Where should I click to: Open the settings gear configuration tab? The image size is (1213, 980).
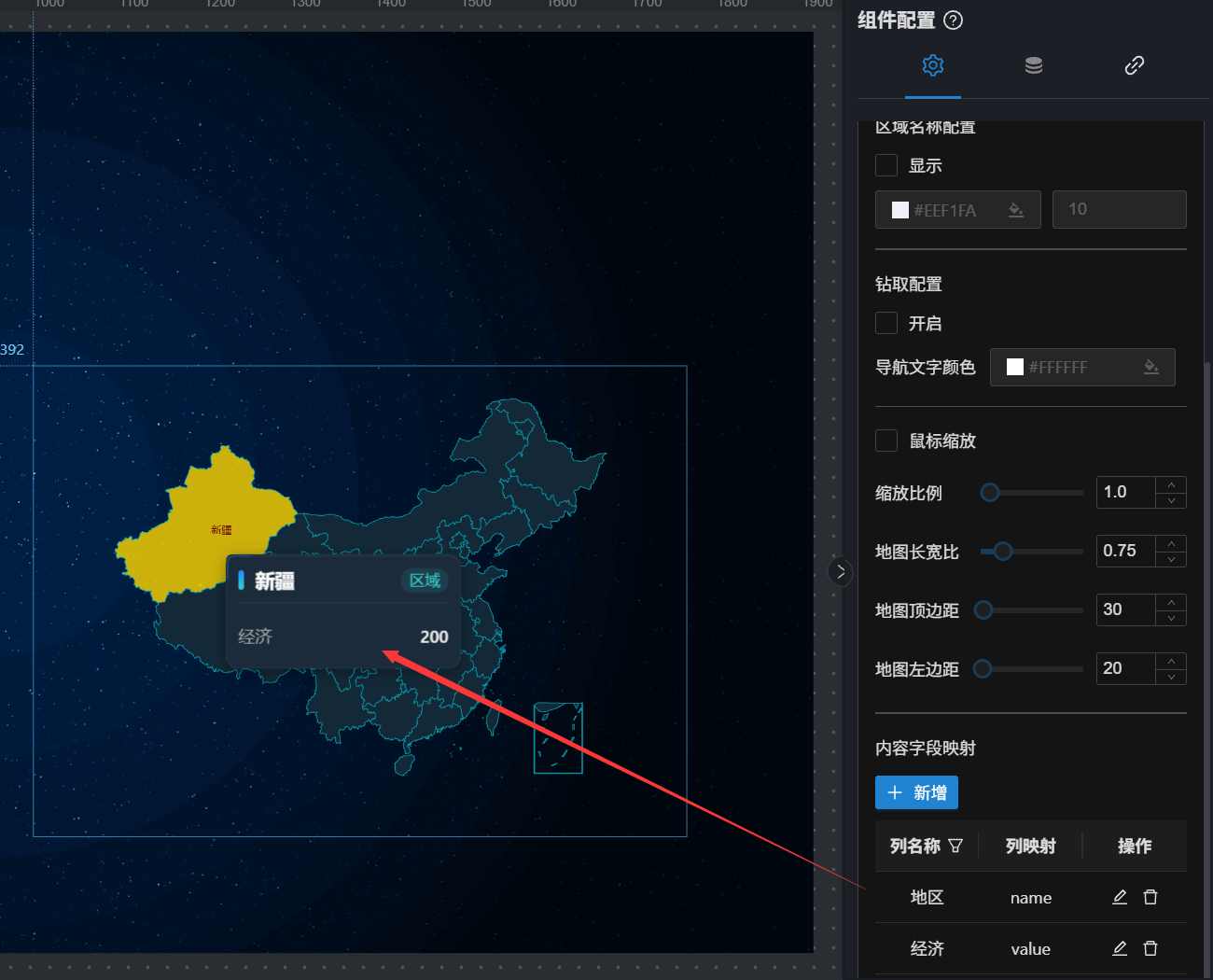(932, 65)
